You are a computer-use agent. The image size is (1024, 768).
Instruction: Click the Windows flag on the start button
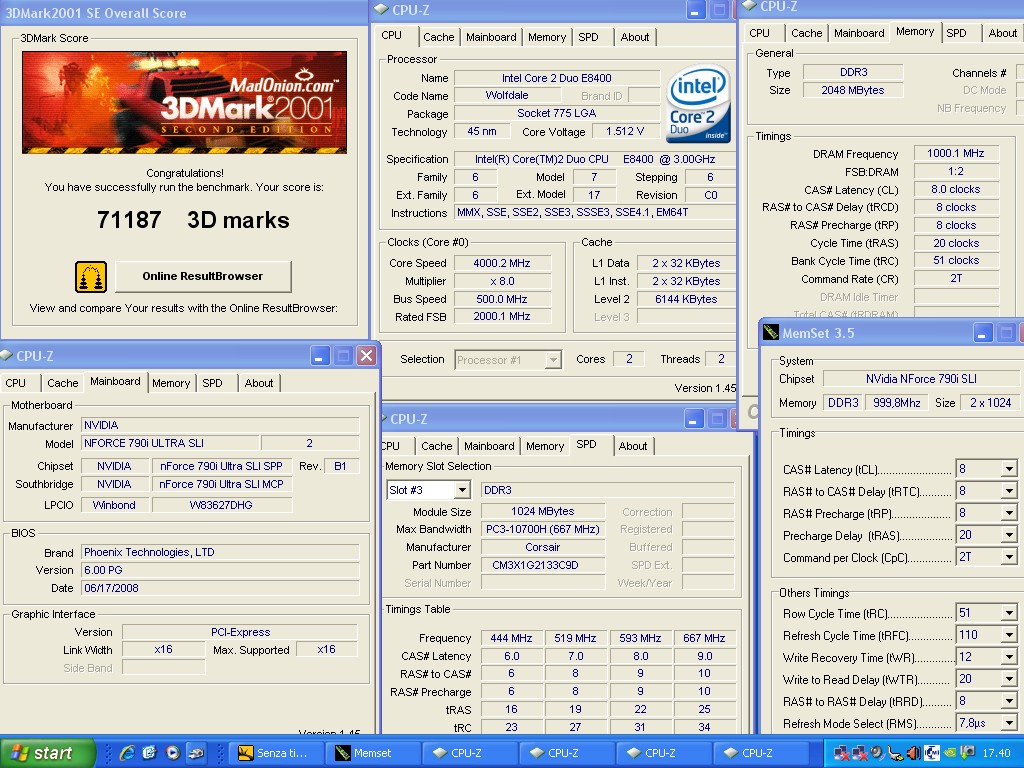coord(19,753)
